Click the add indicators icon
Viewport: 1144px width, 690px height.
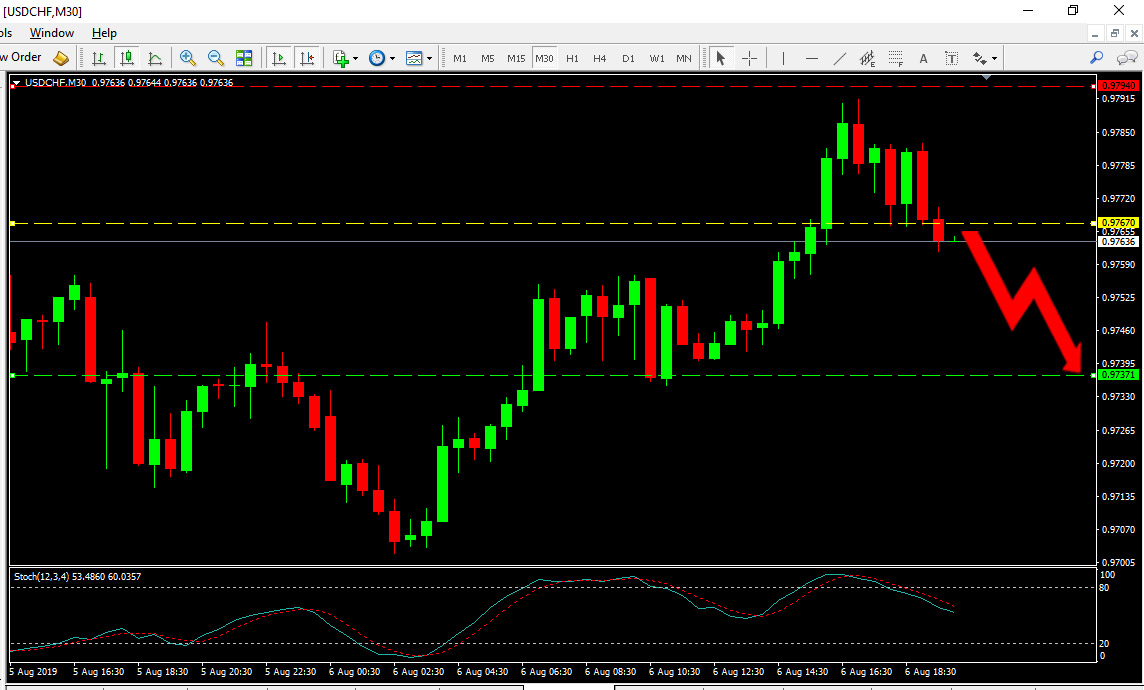coord(340,58)
